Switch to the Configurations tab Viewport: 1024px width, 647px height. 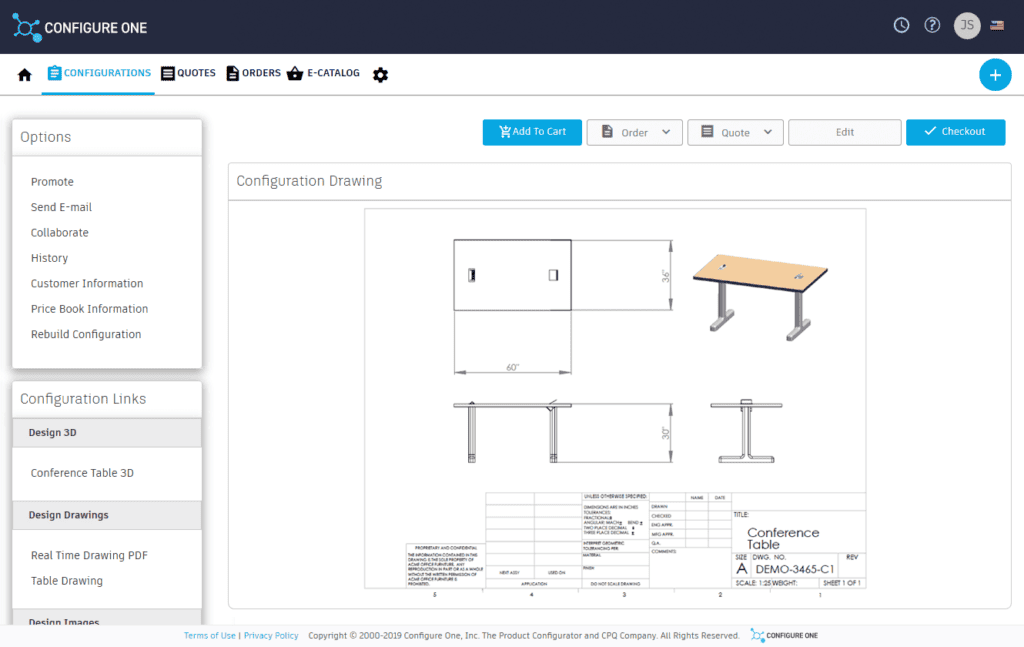point(99,73)
